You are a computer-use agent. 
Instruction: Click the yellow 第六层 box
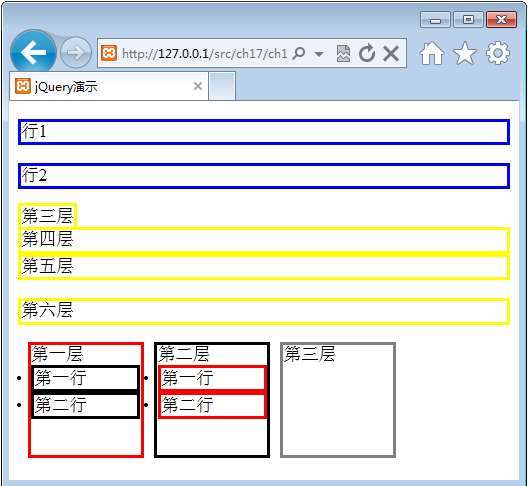(264, 311)
